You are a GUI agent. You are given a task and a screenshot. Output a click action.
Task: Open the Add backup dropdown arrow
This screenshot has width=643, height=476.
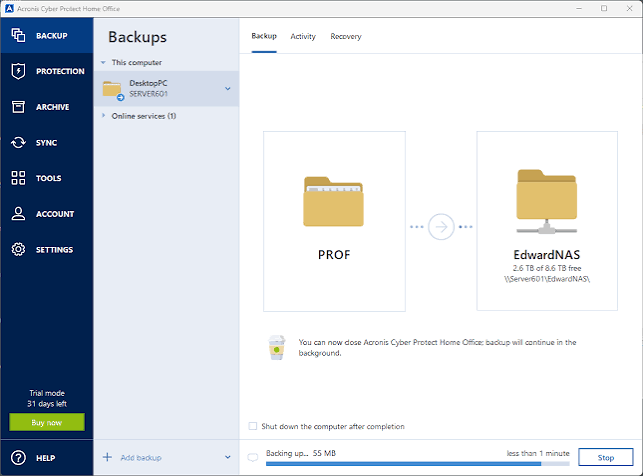tap(228, 457)
